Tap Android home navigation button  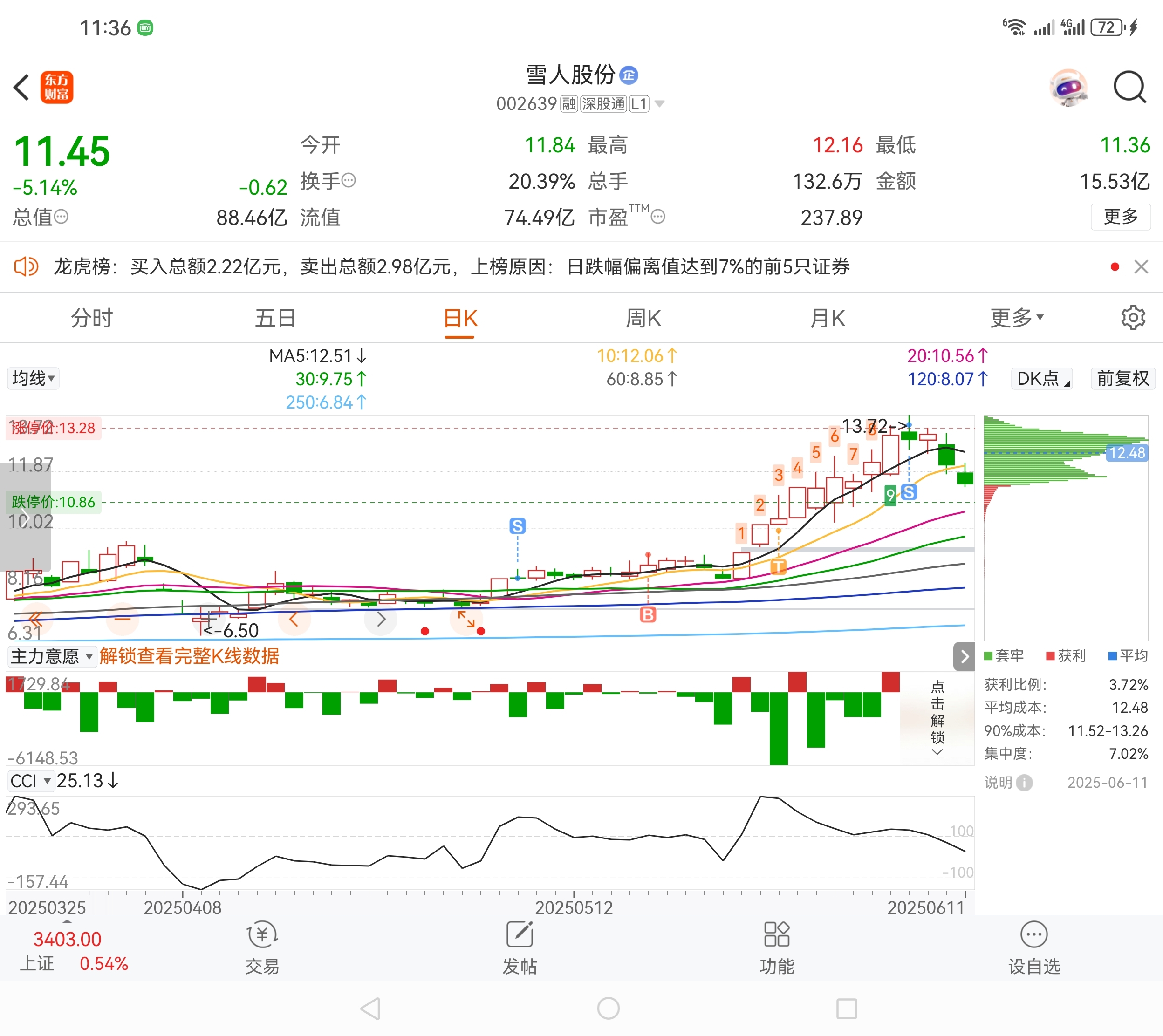click(608, 1008)
